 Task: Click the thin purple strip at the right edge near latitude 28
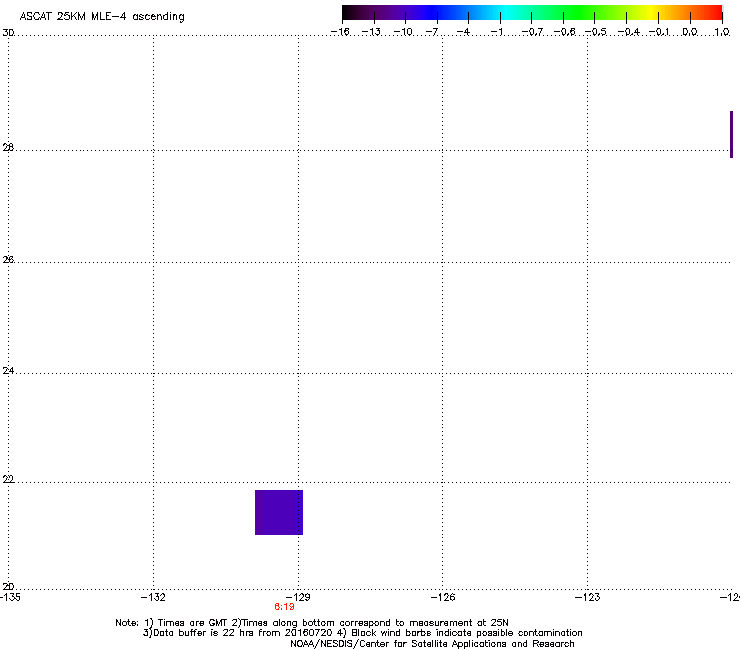tap(732, 135)
